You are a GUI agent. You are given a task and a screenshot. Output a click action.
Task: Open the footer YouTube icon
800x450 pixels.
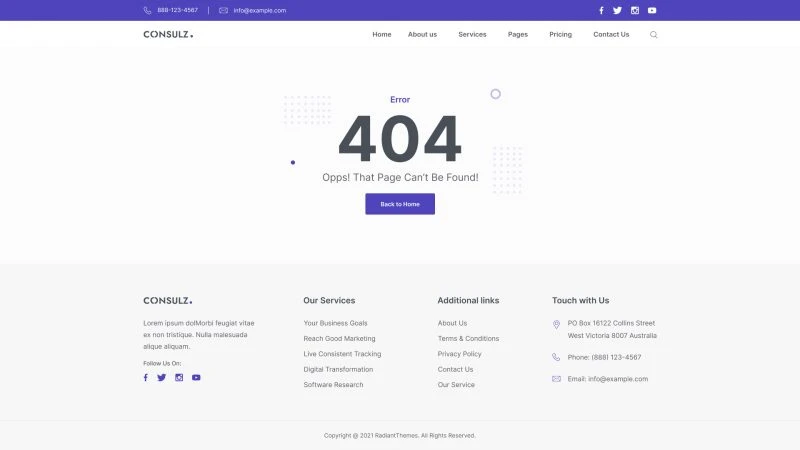[x=196, y=377]
